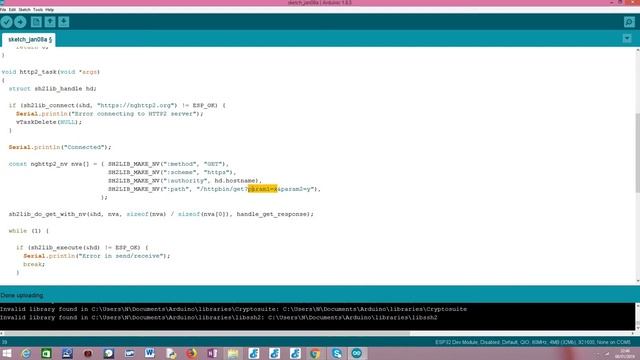Click the highlighted param1=x text
Viewport: 640px width, 360px height.
pos(262,189)
